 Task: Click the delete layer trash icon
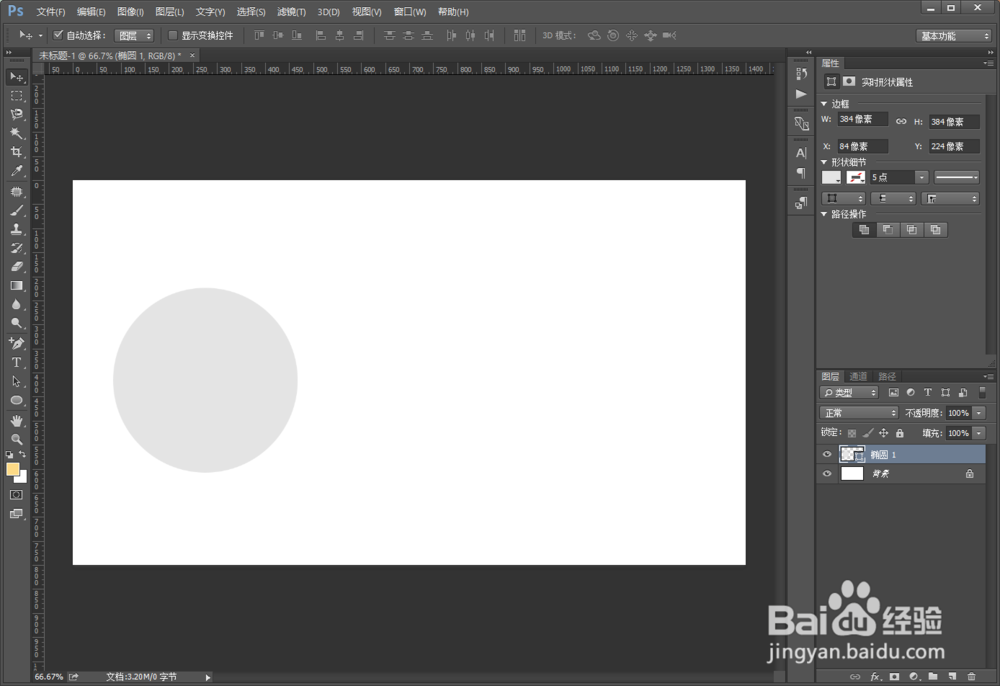(971, 676)
